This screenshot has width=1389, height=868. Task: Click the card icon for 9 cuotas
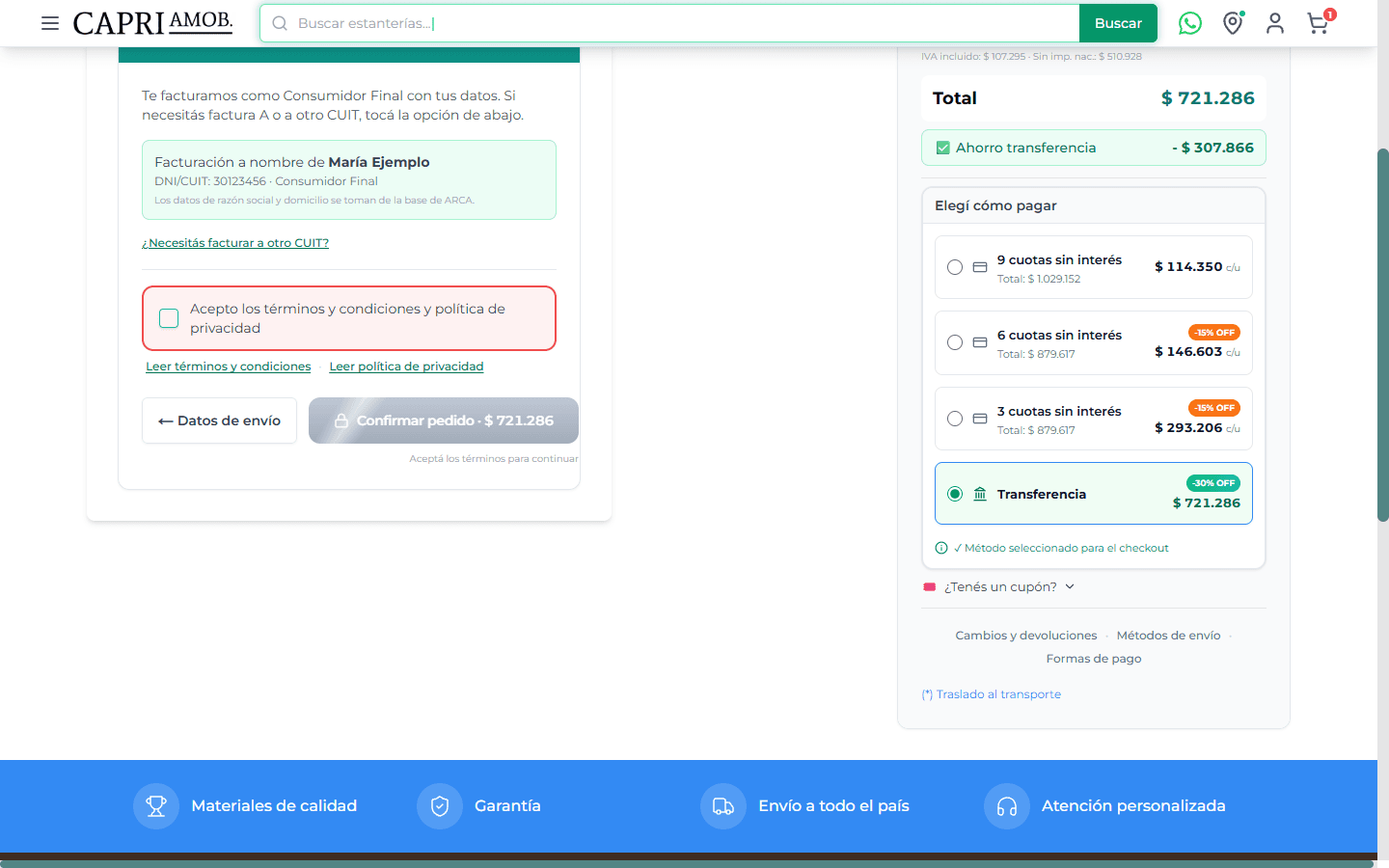tap(980, 267)
